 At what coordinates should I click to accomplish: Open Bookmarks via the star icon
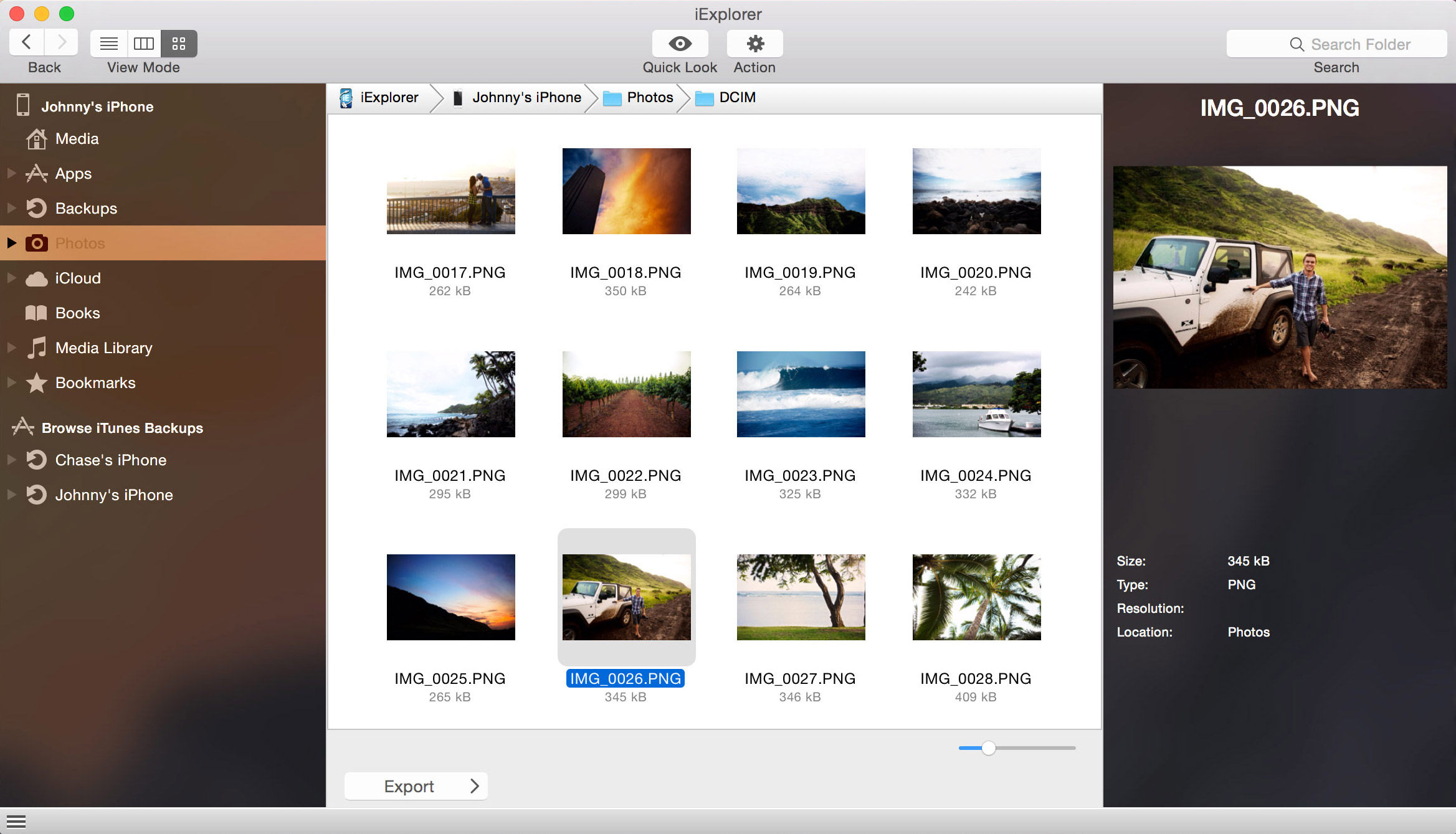click(36, 382)
